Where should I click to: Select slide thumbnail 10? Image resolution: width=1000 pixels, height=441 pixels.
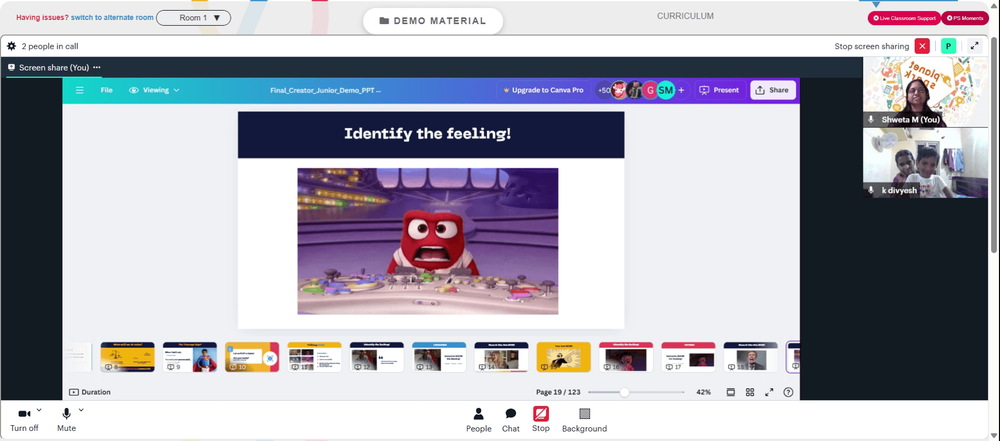pyautogui.click(x=252, y=357)
